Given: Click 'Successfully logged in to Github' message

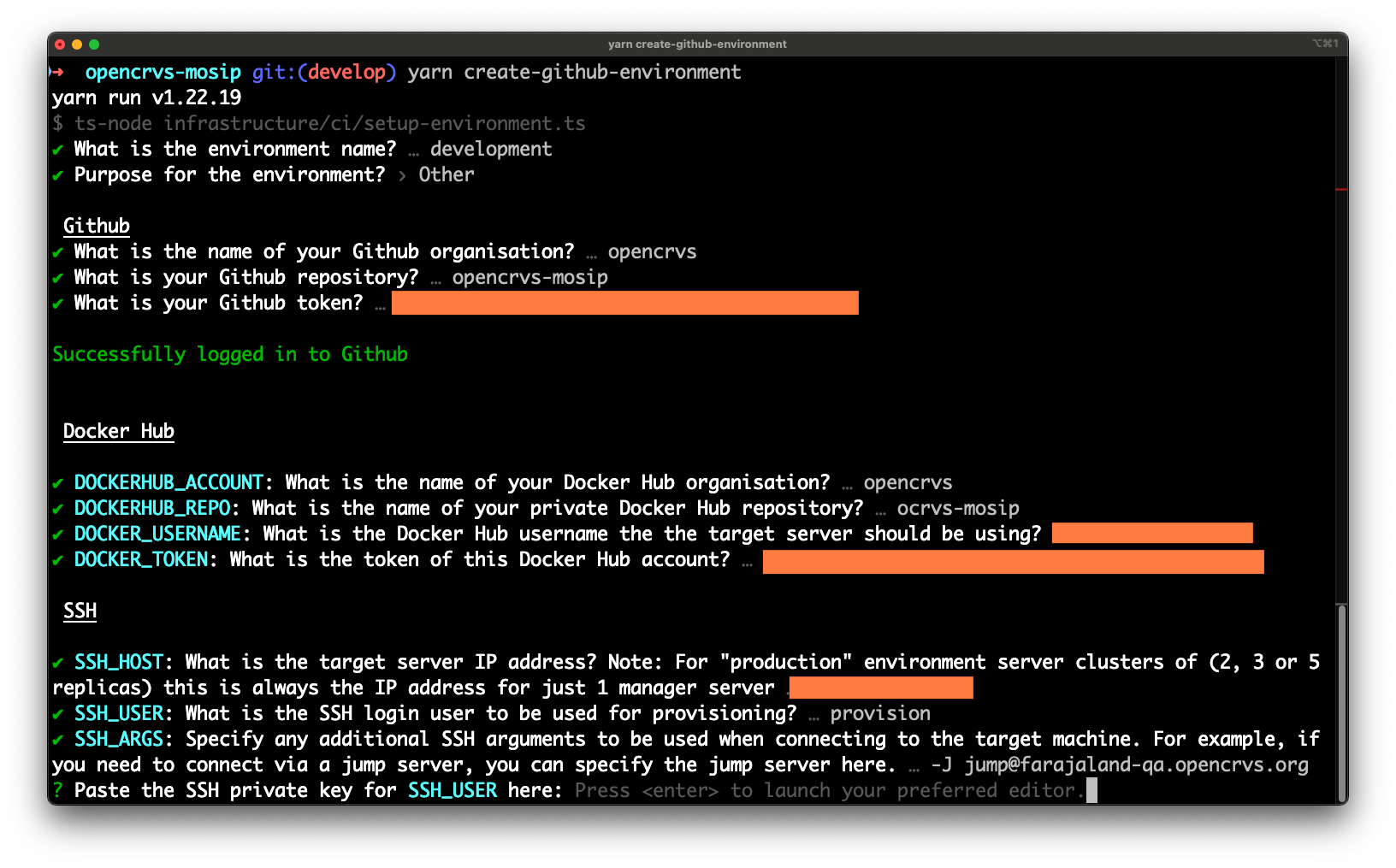Looking at the screenshot, I should [230, 354].
